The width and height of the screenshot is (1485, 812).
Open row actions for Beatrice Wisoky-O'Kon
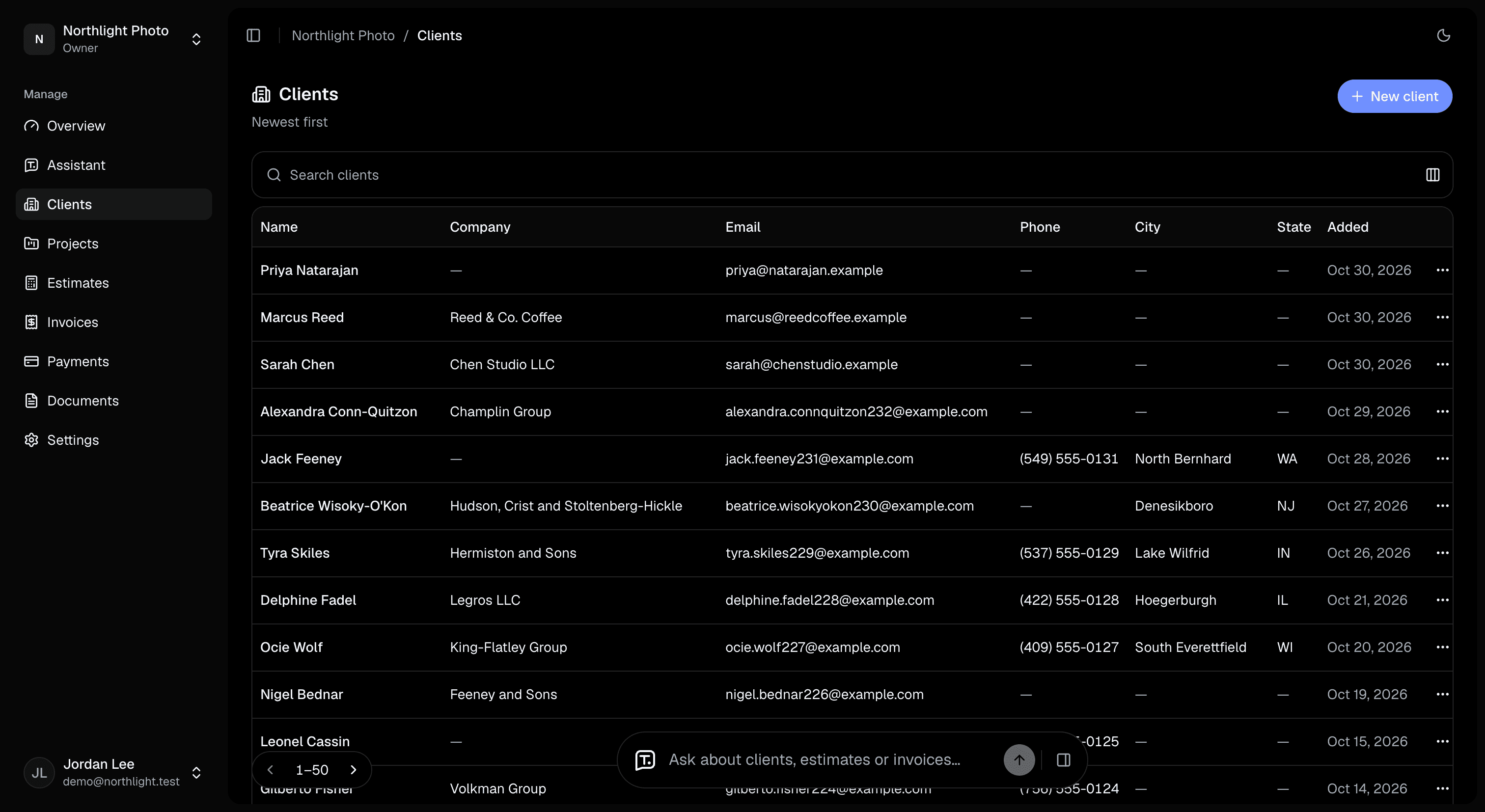pos(1442,506)
